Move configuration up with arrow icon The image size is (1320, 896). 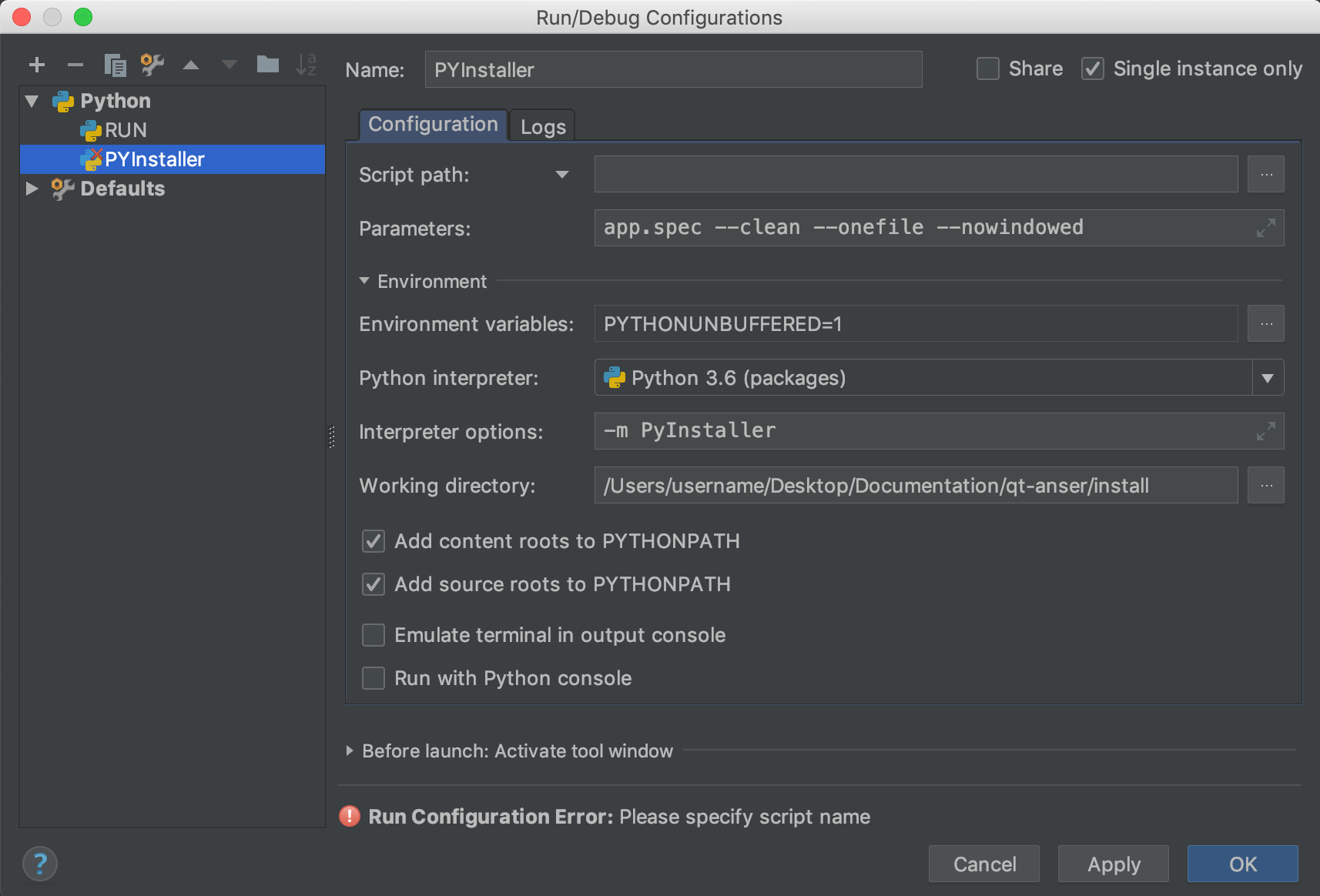[191, 65]
